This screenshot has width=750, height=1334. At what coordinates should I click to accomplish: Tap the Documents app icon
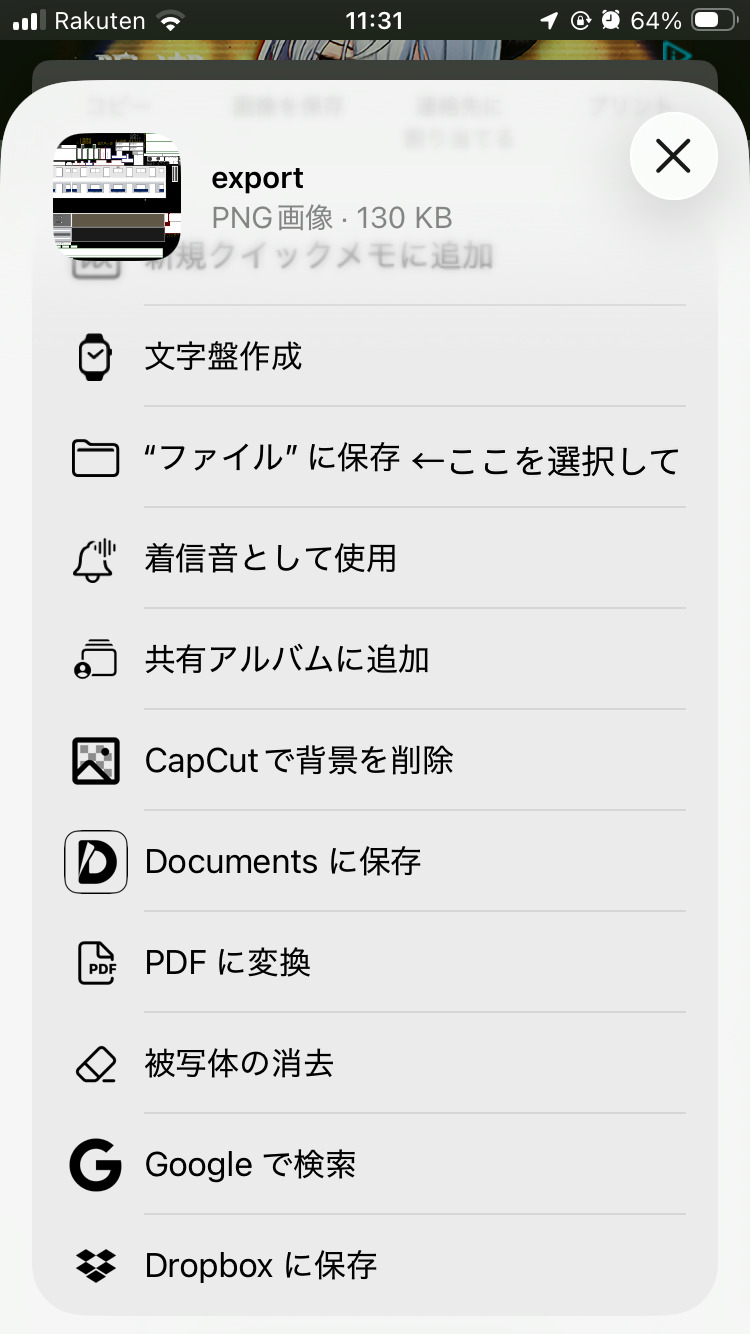click(96, 862)
